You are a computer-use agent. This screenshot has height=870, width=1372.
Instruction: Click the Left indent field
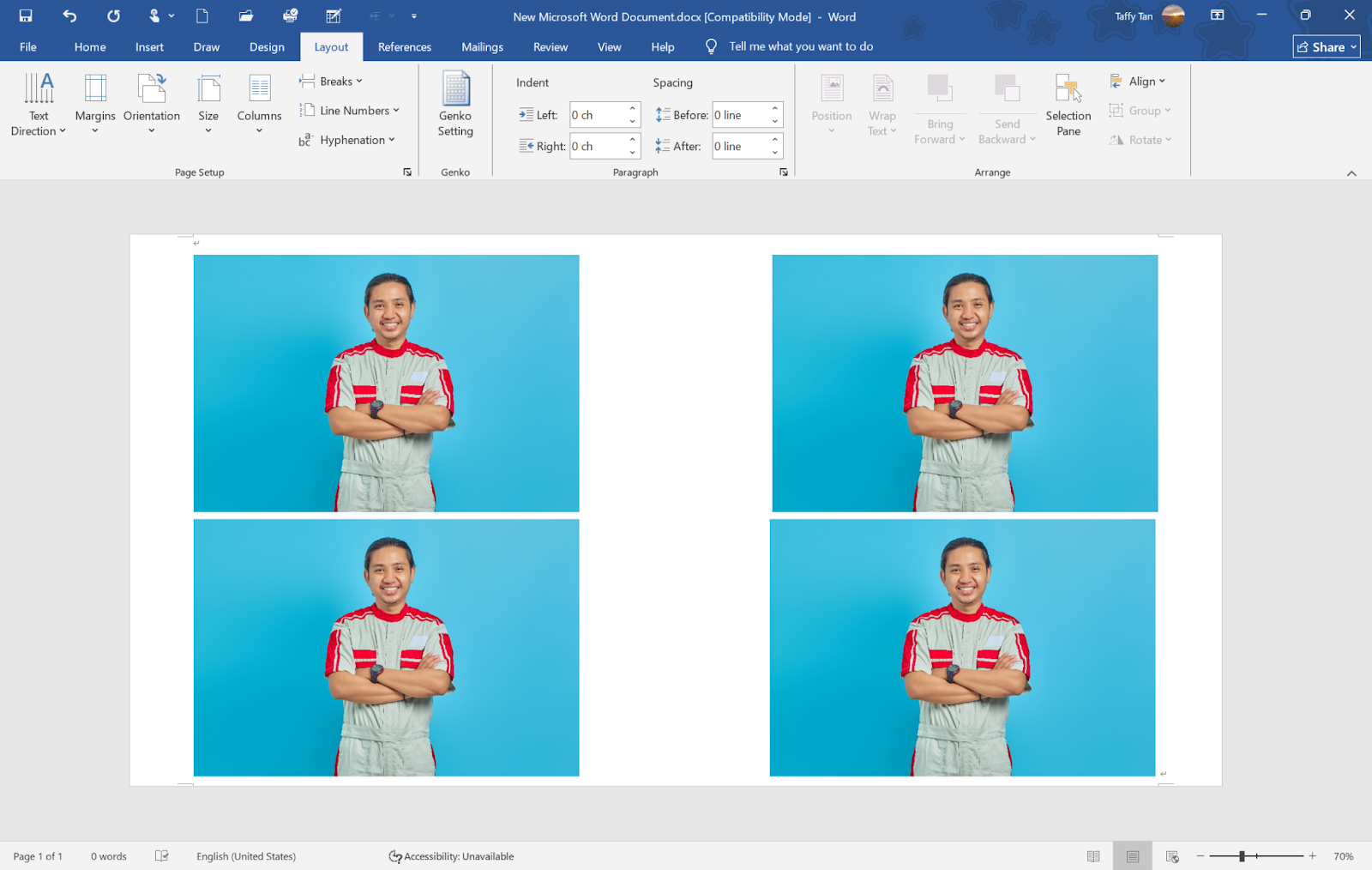click(598, 115)
